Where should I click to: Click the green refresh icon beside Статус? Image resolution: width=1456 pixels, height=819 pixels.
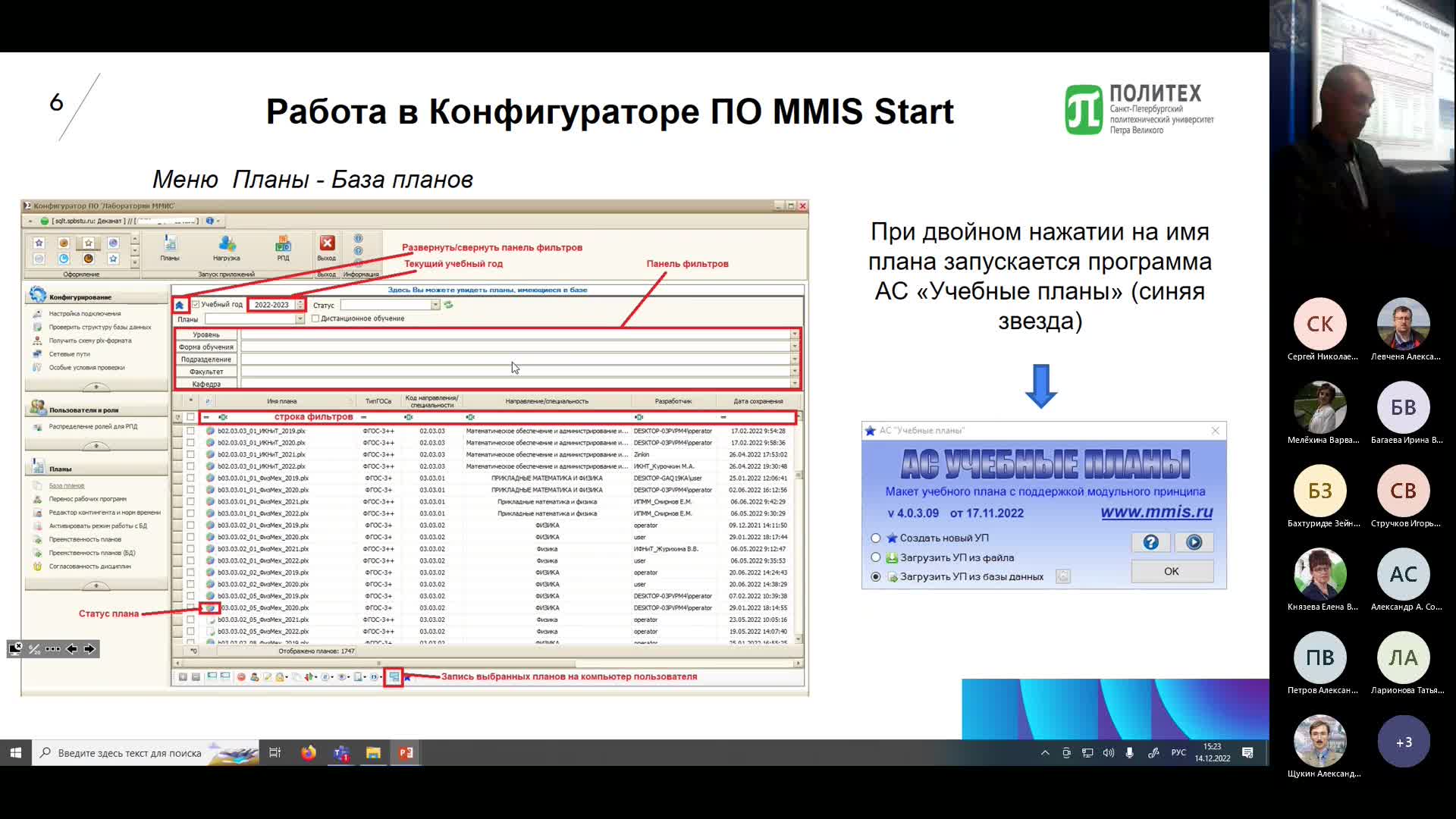click(448, 305)
